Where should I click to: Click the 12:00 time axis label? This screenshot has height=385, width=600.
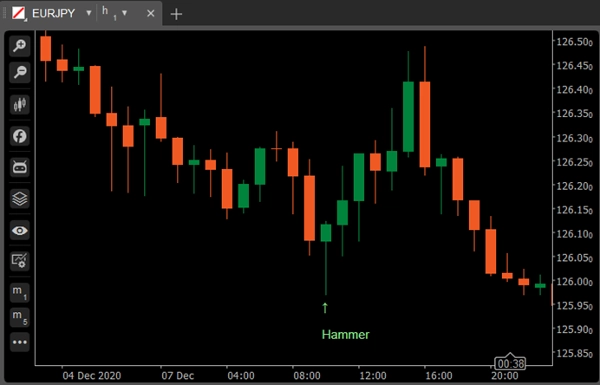pos(373,376)
